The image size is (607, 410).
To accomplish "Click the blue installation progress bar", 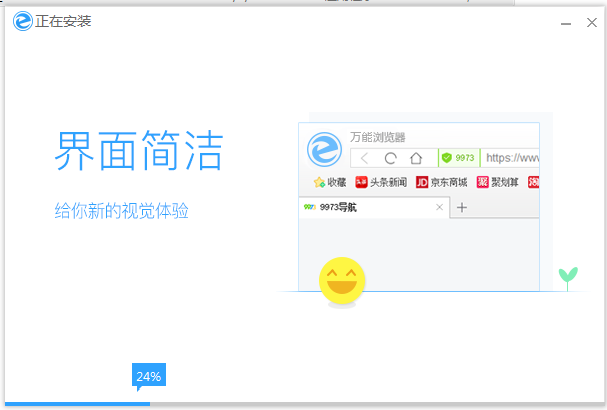I will point(77,404).
